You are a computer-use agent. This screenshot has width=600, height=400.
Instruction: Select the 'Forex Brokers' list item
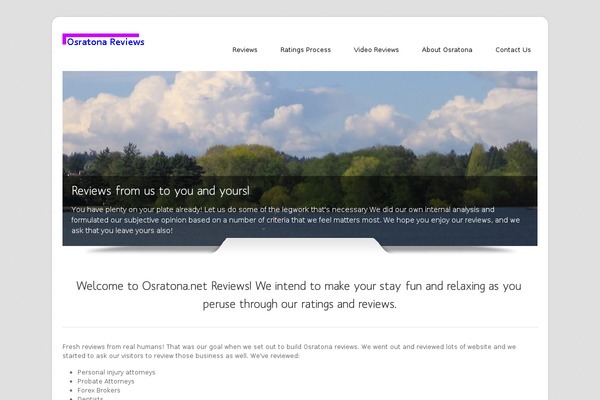coord(99,390)
